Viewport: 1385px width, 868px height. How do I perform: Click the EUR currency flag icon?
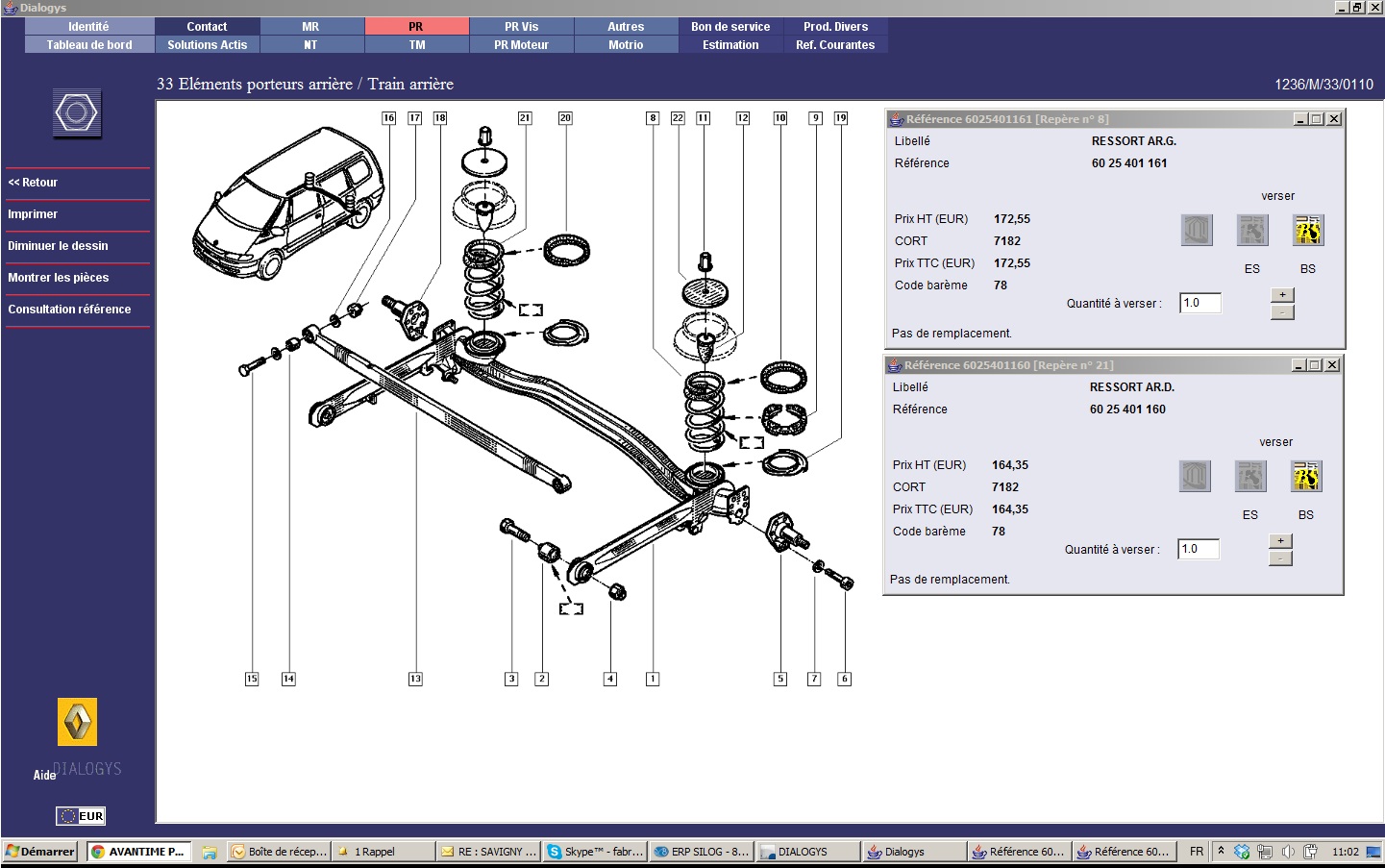pyautogui.click(x=81, y=816)
